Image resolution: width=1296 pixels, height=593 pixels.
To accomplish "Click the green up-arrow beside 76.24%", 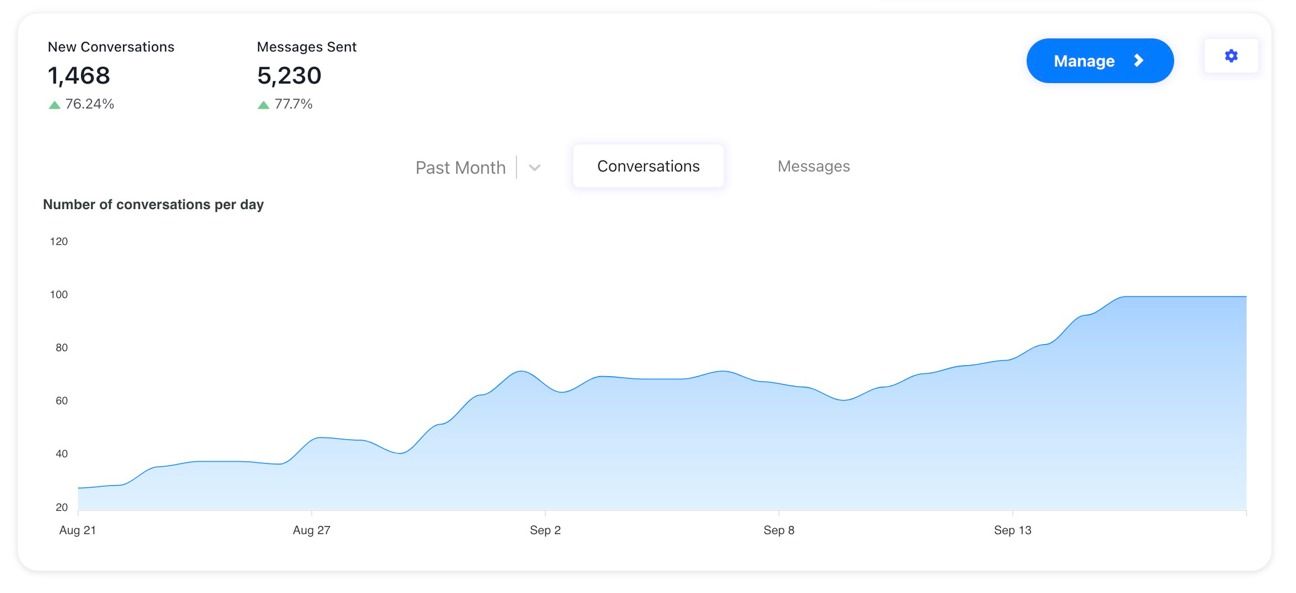I will click(55, 105).
